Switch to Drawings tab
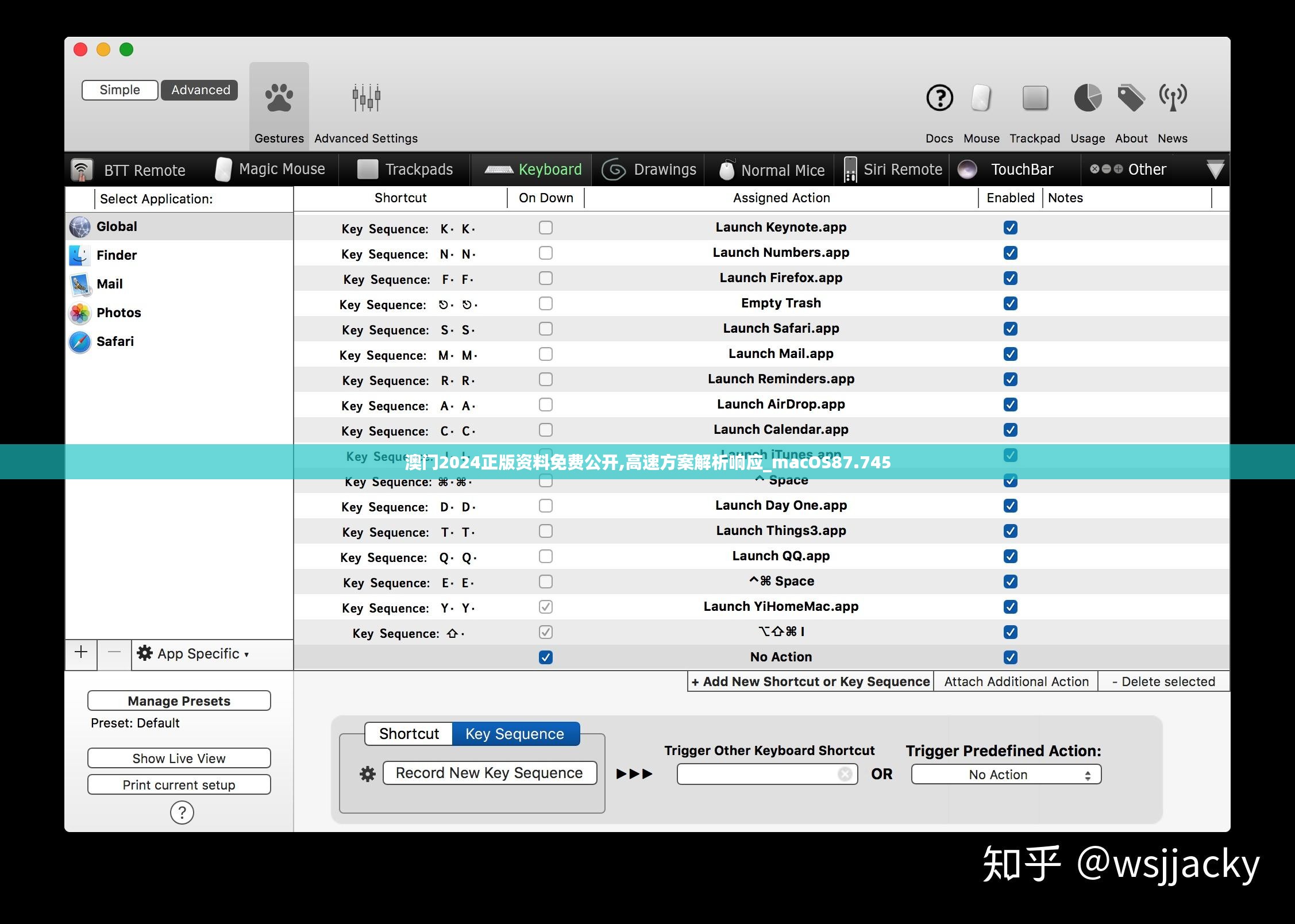Image resolution: width=1295 pixels, height=924 pixels. 649,170
